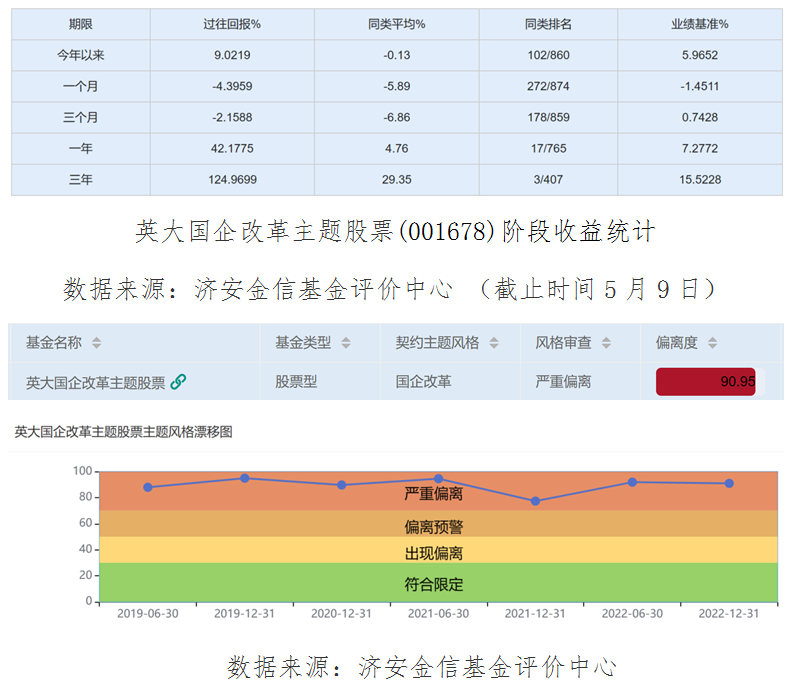The height and width of the screenshot is (692, 790).
Task: Click the 今年以来 row label
Action: (81, 55)
